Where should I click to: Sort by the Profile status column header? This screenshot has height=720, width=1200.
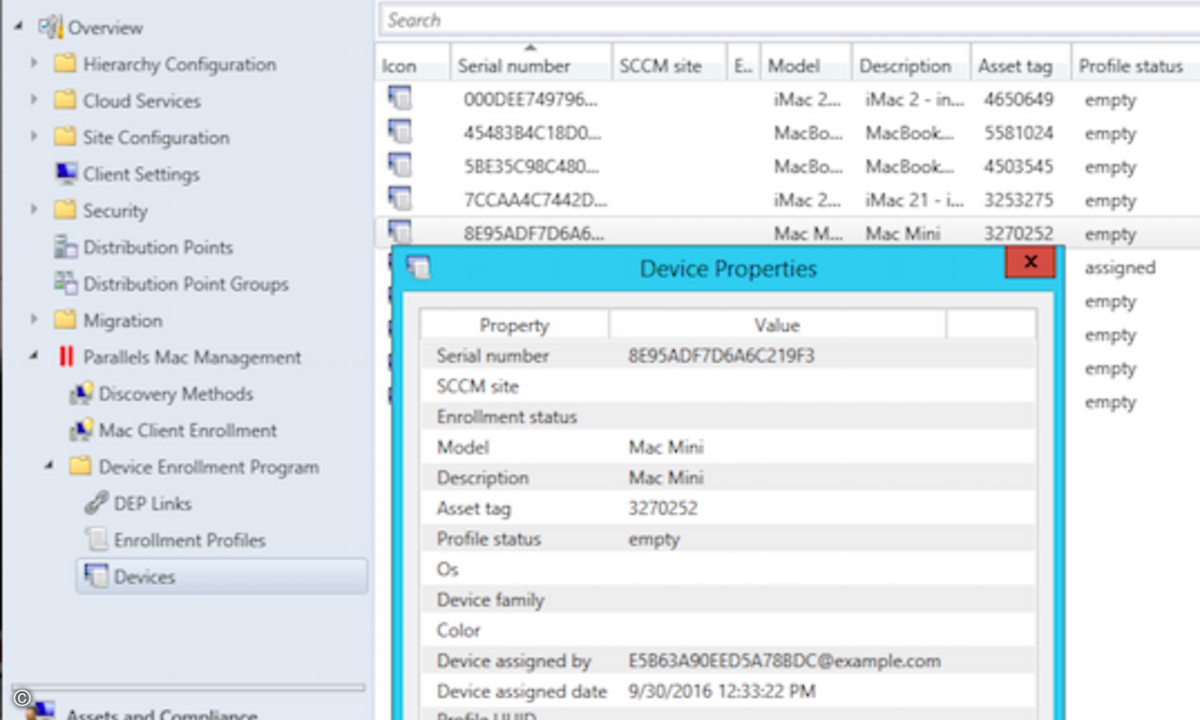[x=1135, y=66]
